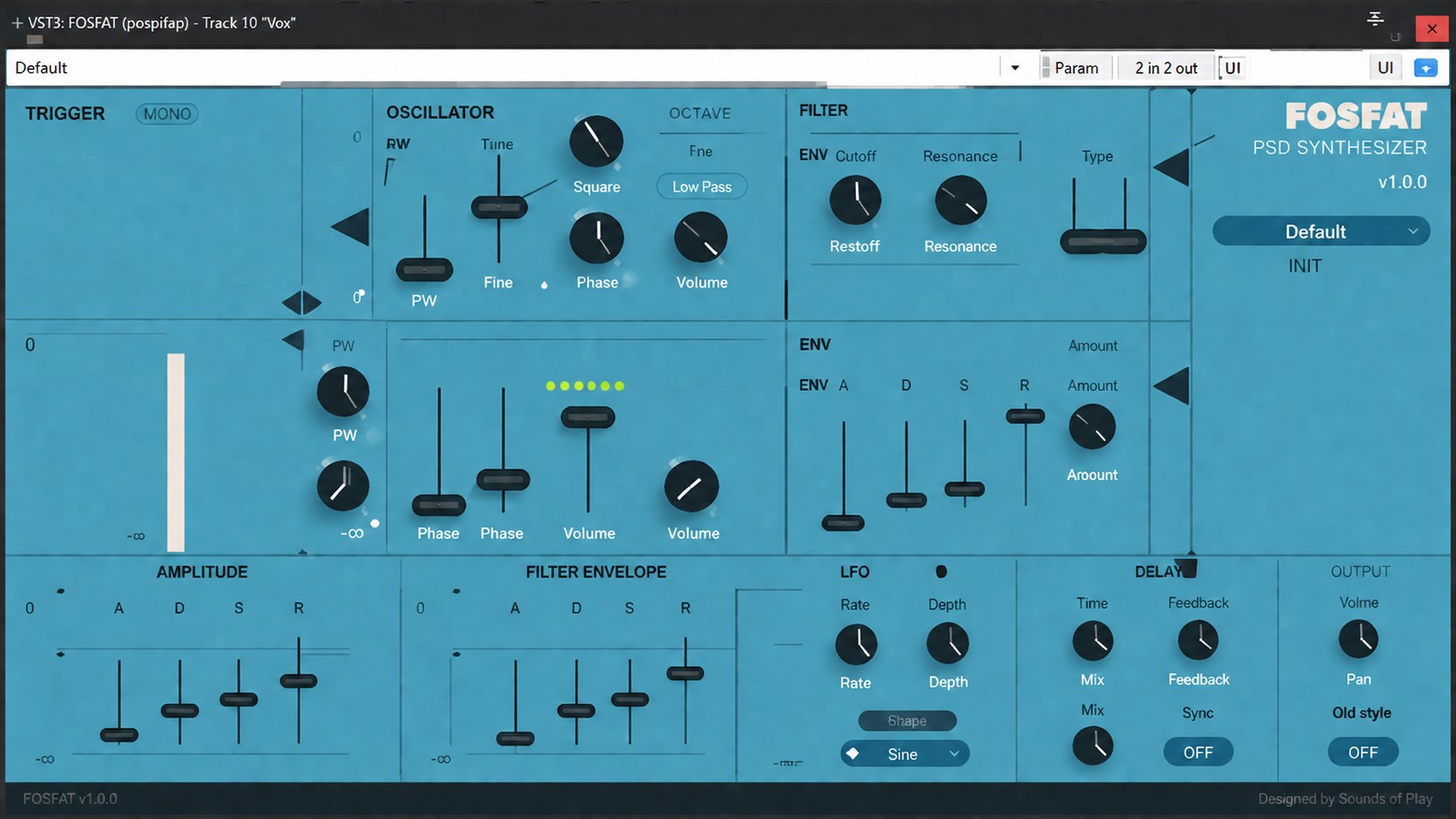Click the delay section triangle marker
1456x819 pixels.
[1188, 568]
